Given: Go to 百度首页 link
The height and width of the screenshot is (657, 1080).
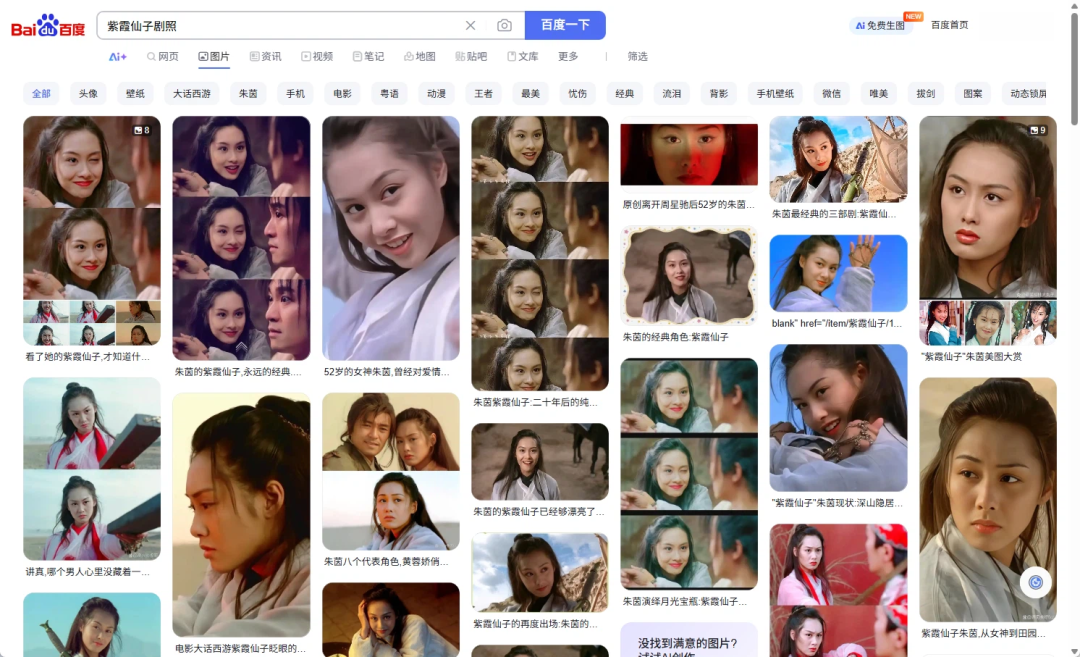Looking at the screenshot, I should 949,25.
